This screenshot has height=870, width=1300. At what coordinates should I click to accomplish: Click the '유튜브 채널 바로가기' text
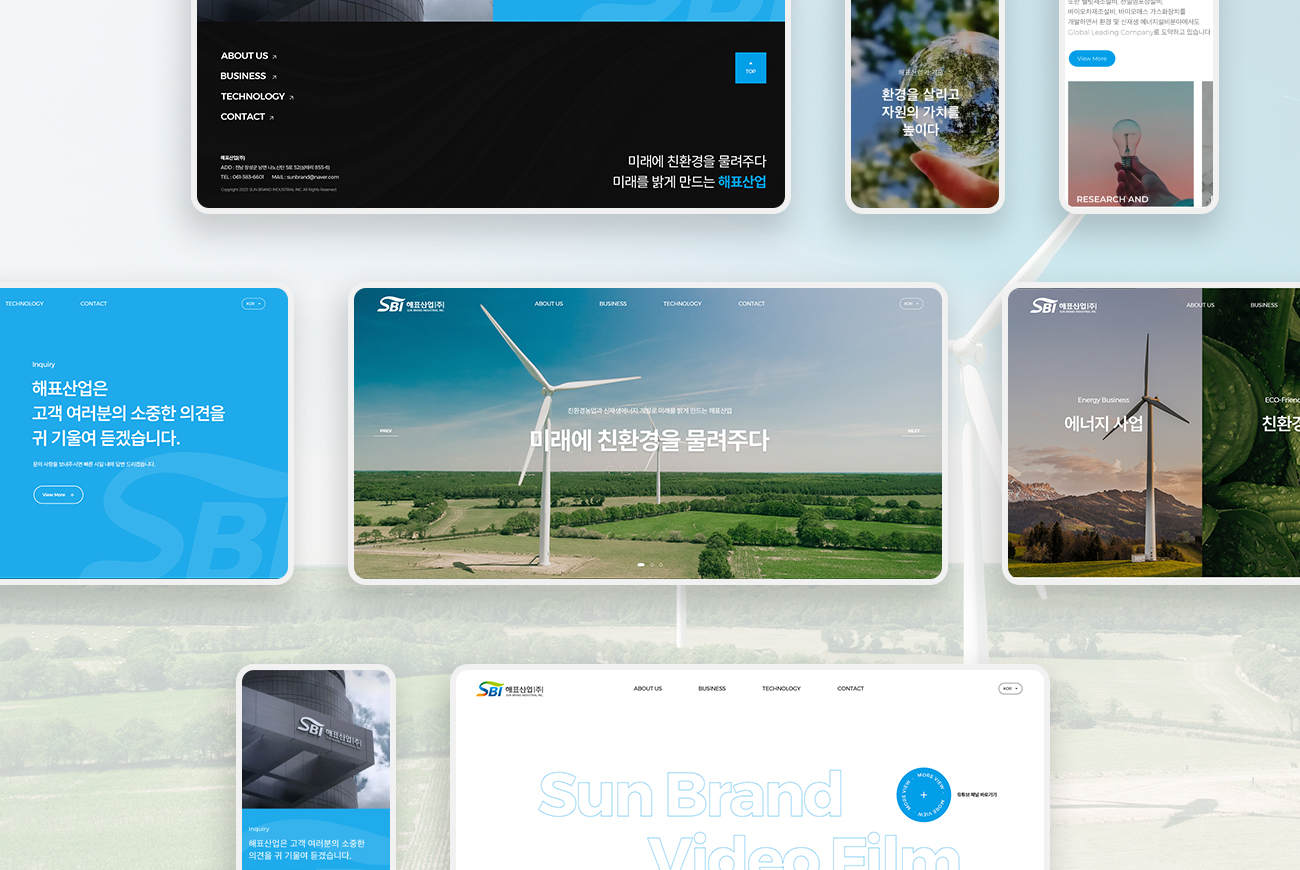coord(977,795)
